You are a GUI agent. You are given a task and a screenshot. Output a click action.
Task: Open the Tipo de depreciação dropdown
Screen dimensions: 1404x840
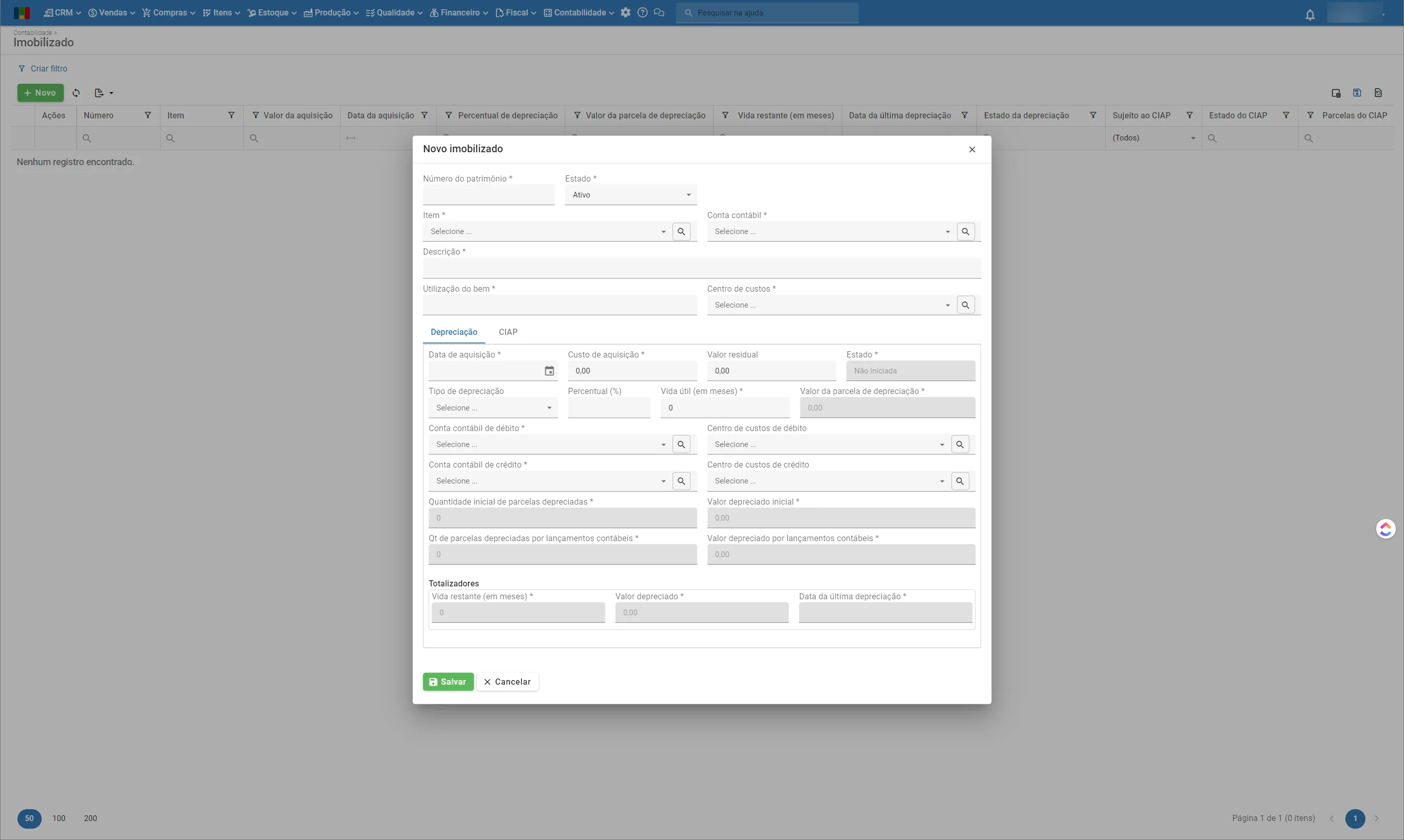click(x=492, y=407)
